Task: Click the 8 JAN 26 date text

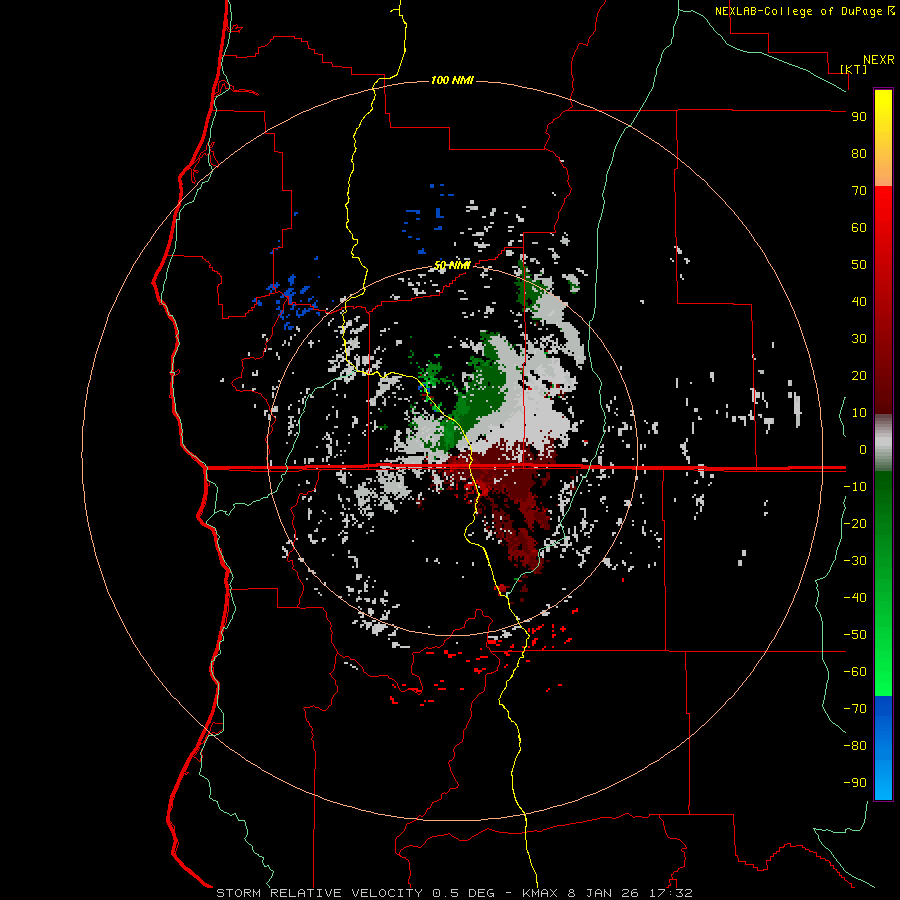Action: (603, 893)
